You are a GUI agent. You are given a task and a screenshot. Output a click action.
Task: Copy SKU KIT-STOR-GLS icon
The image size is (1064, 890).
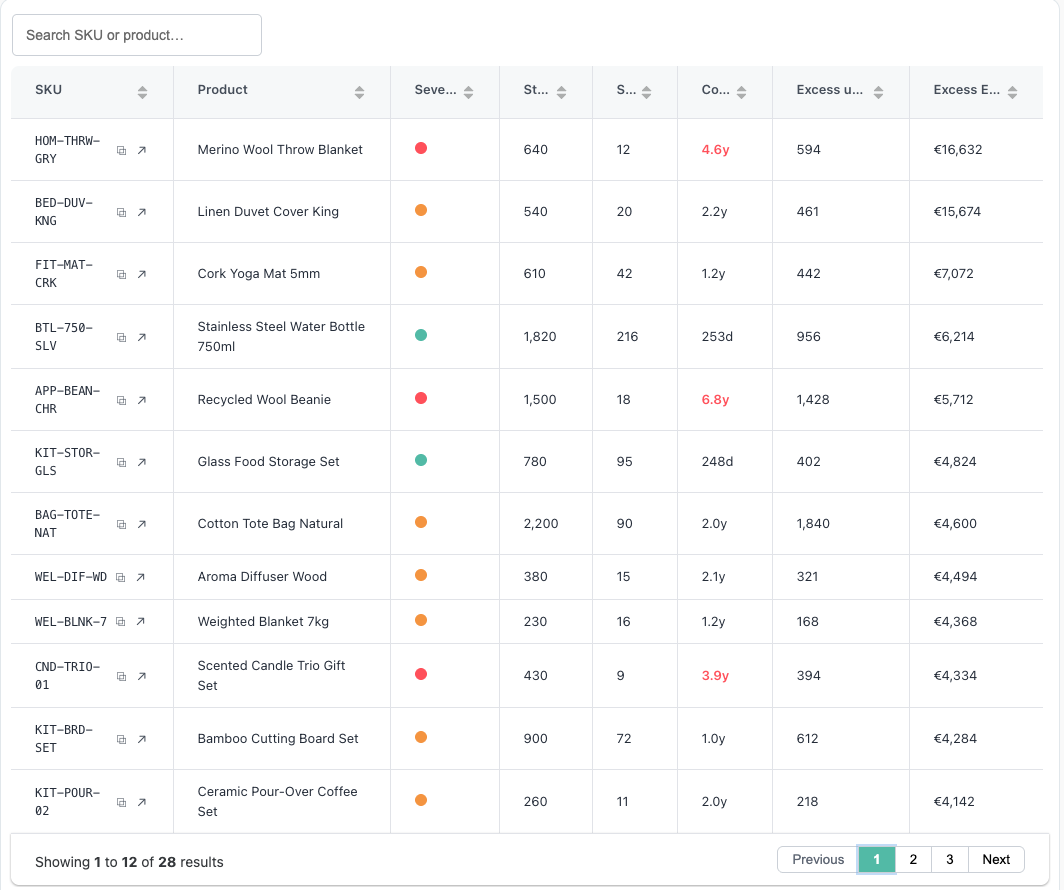(x=121, y=463)
